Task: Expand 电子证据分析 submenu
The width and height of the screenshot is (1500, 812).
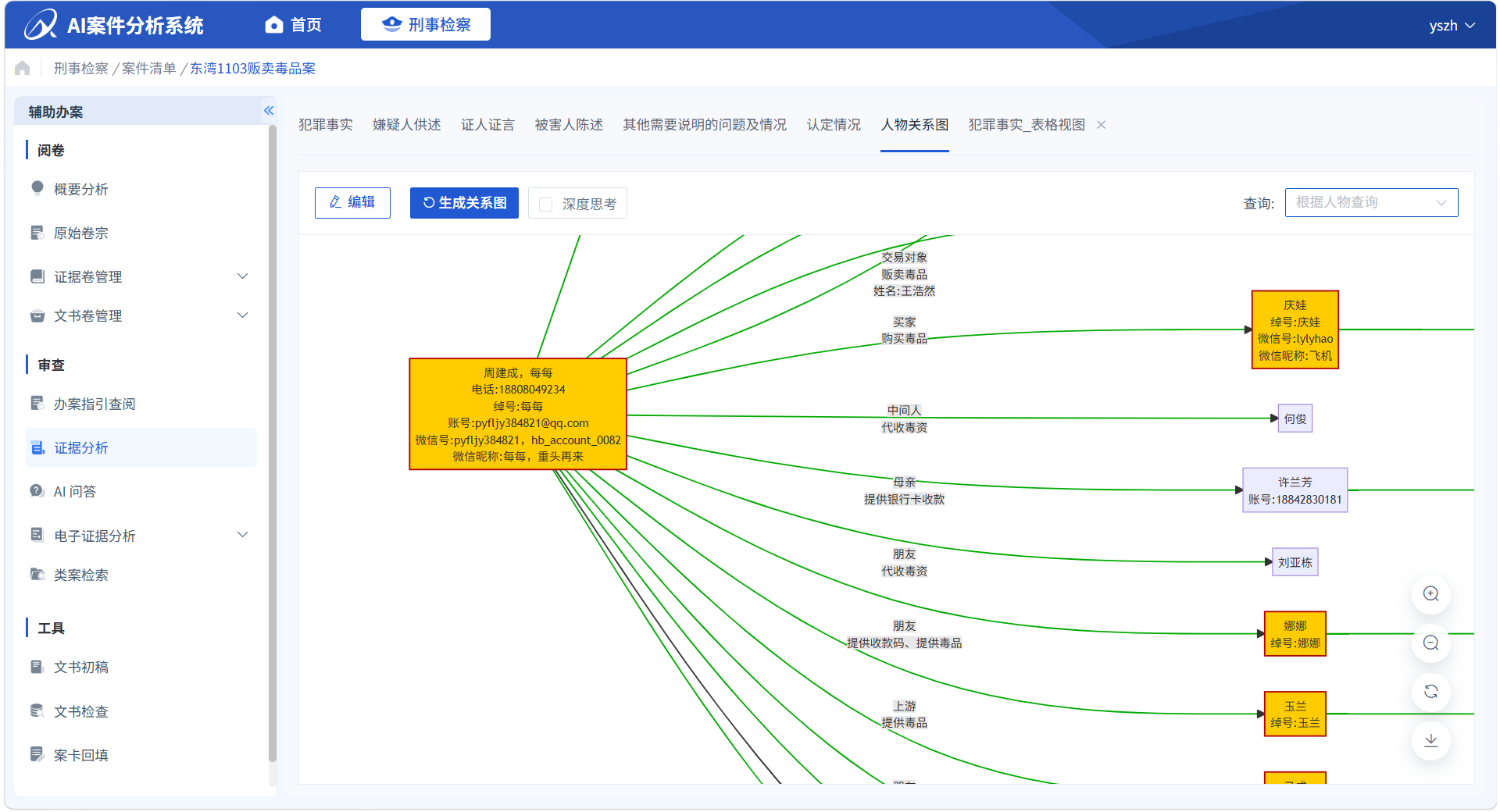Action: pyautogui.click(x=242, y=535)
